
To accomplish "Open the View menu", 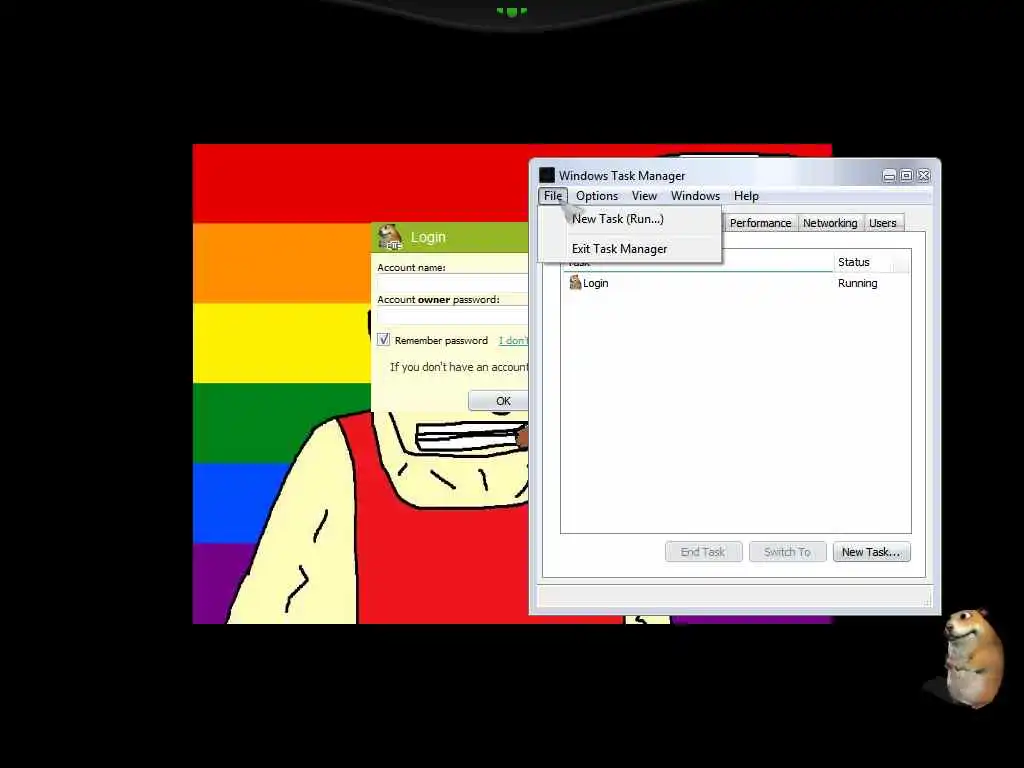I will click(644, 196).
